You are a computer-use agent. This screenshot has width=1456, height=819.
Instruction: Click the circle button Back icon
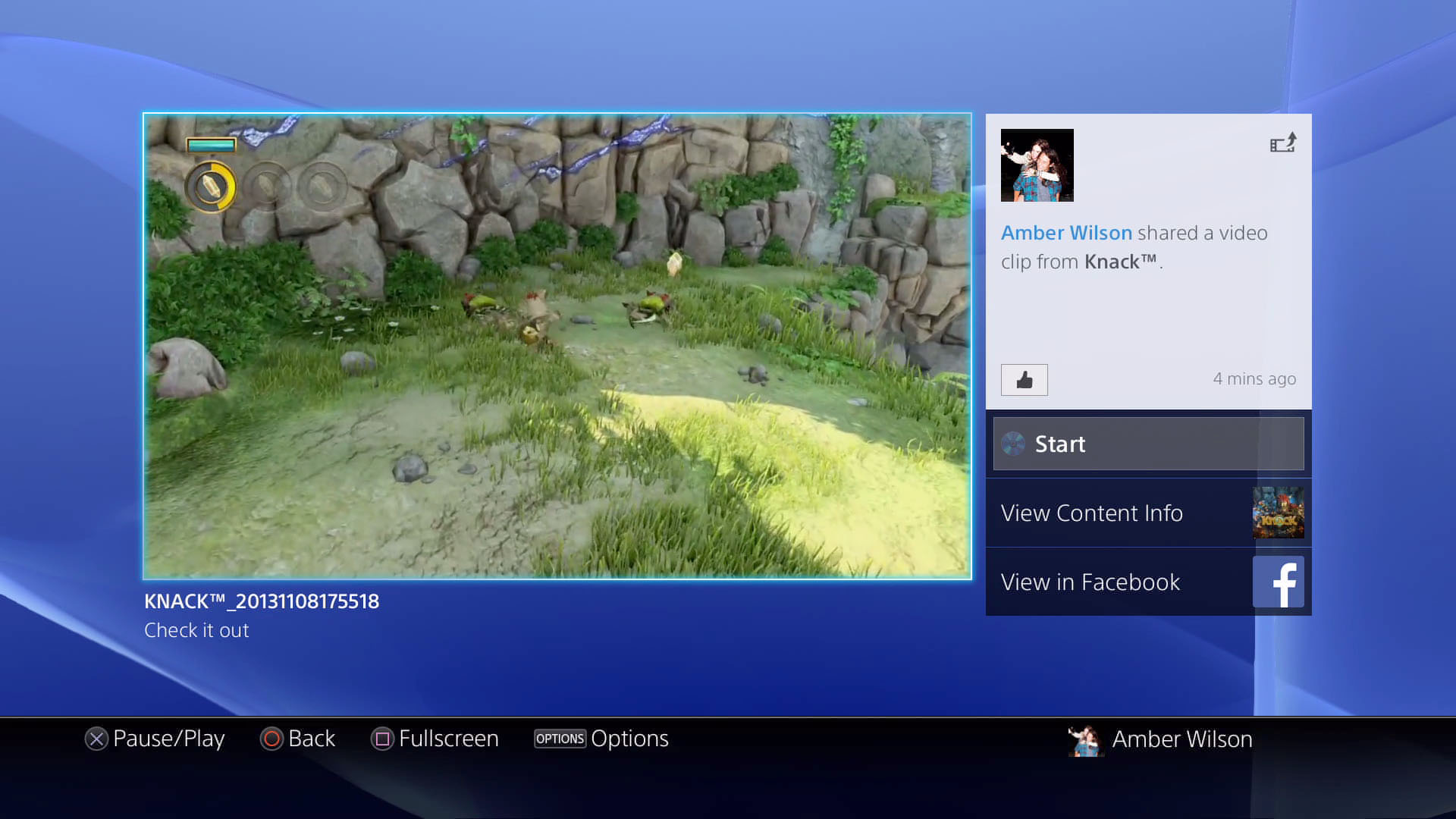click(271, 739)
